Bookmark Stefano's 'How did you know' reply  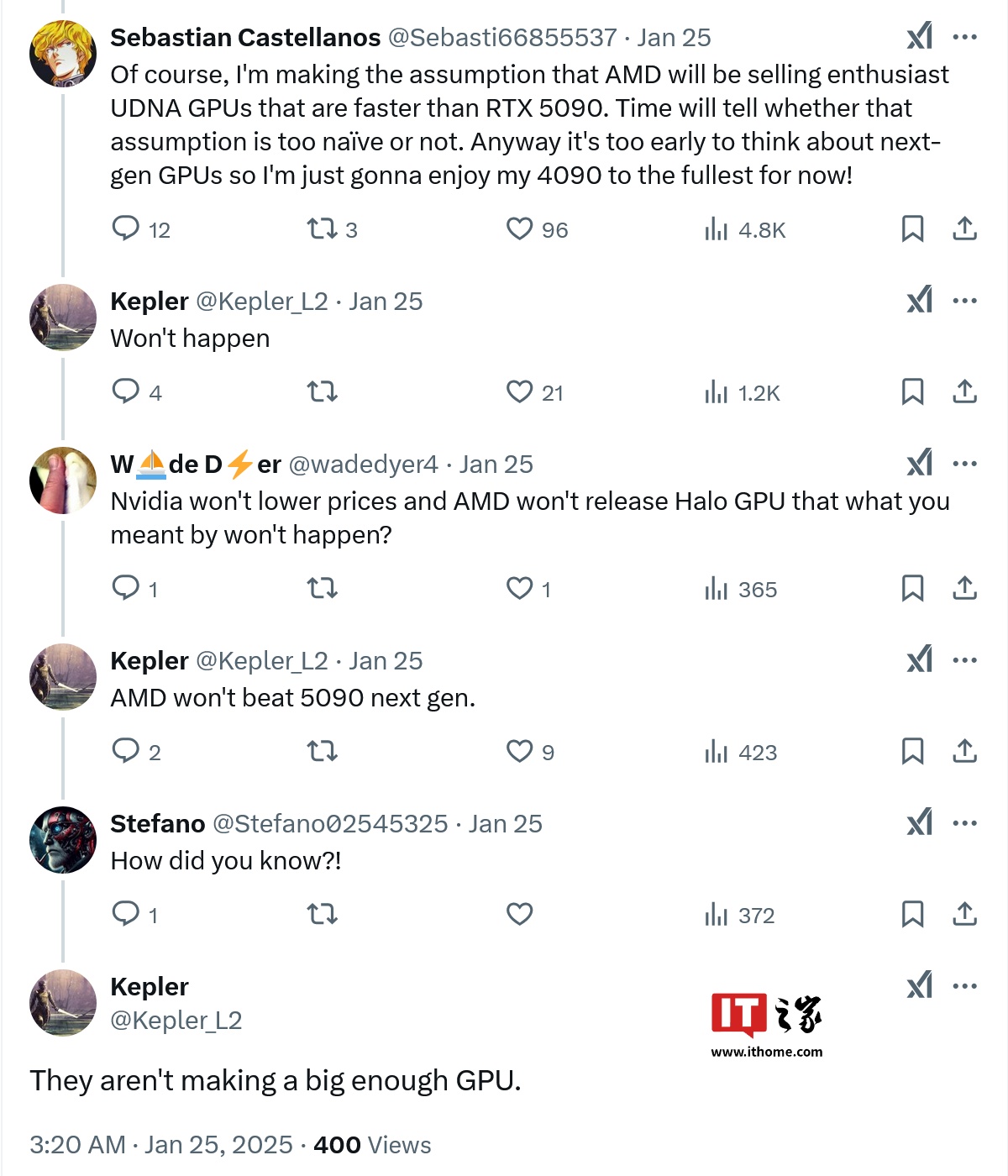tap(912, 914)
